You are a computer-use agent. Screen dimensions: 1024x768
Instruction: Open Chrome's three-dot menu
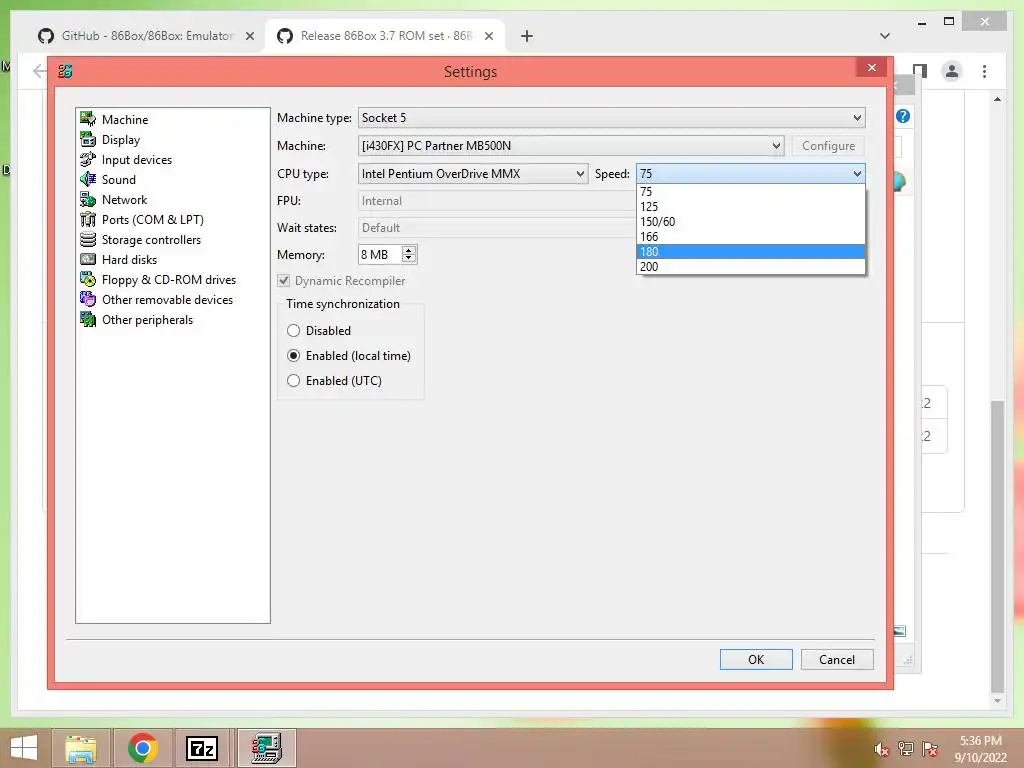click(x=984, y=71)
